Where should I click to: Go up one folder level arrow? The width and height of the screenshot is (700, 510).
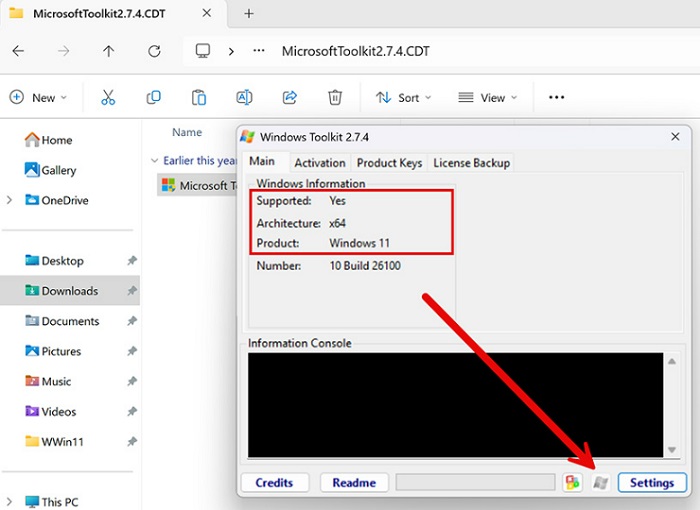108,51
